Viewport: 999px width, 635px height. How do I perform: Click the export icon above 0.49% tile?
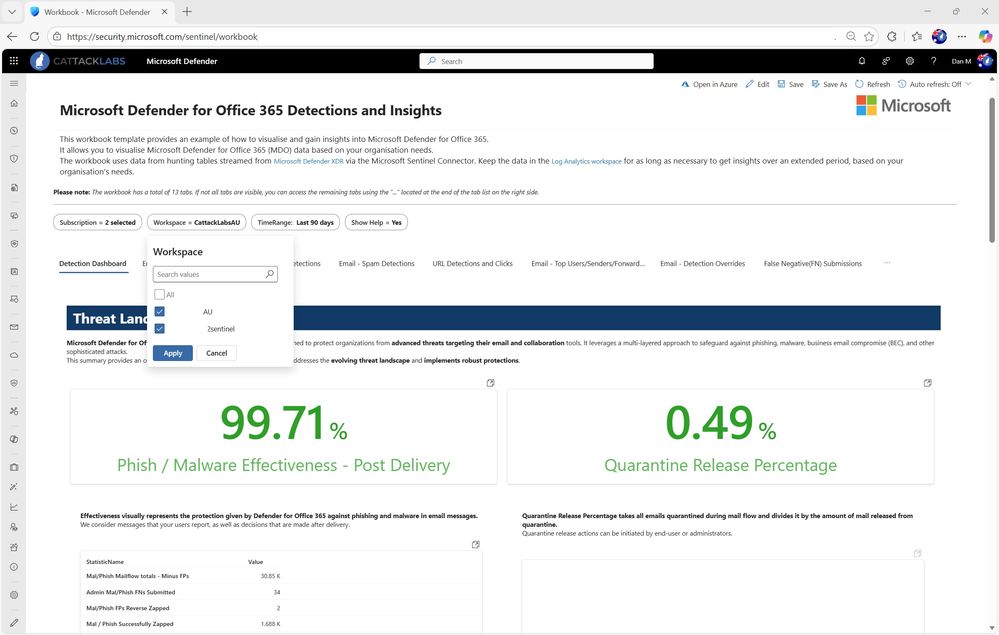[928, 383]
